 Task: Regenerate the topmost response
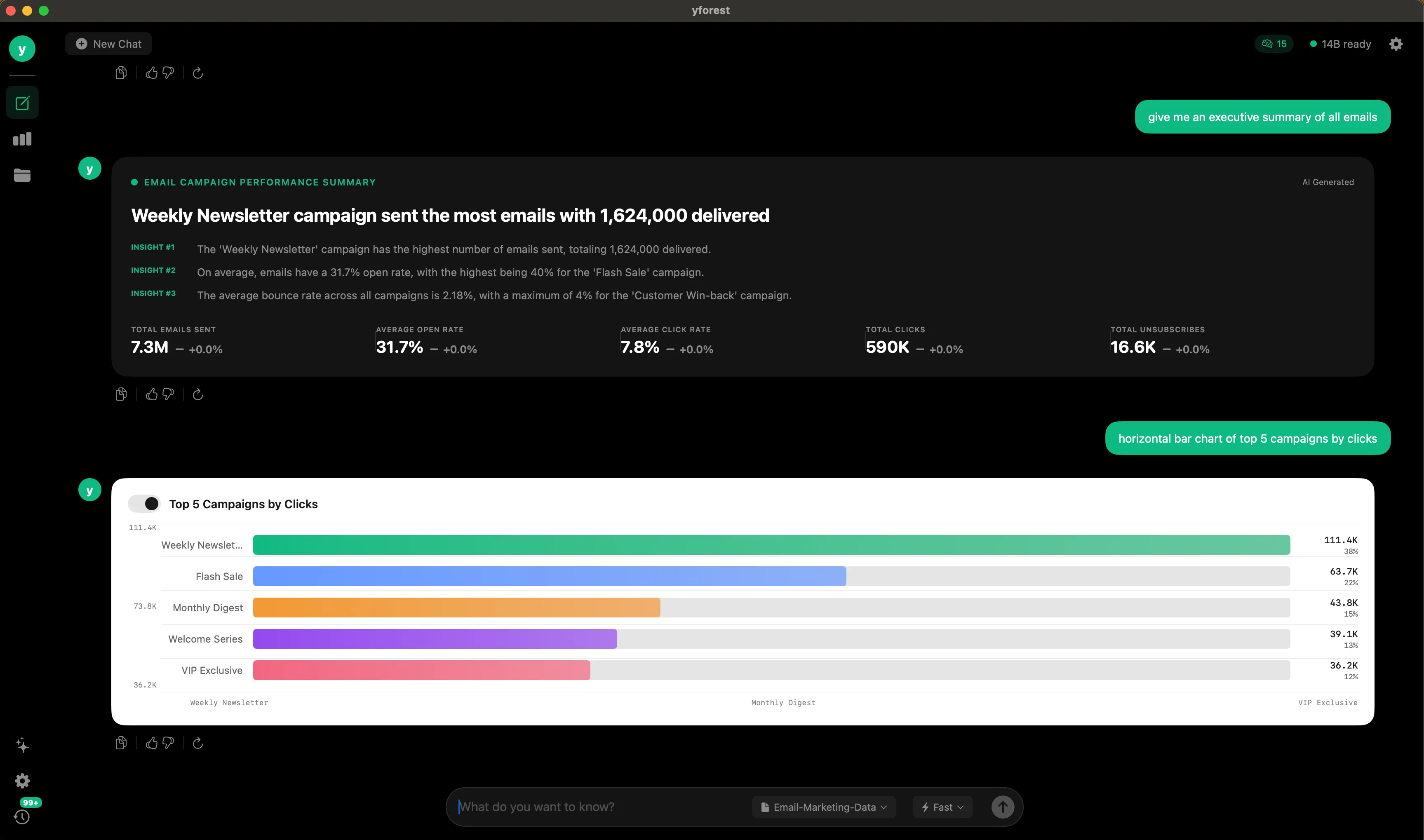coord(197,73)
